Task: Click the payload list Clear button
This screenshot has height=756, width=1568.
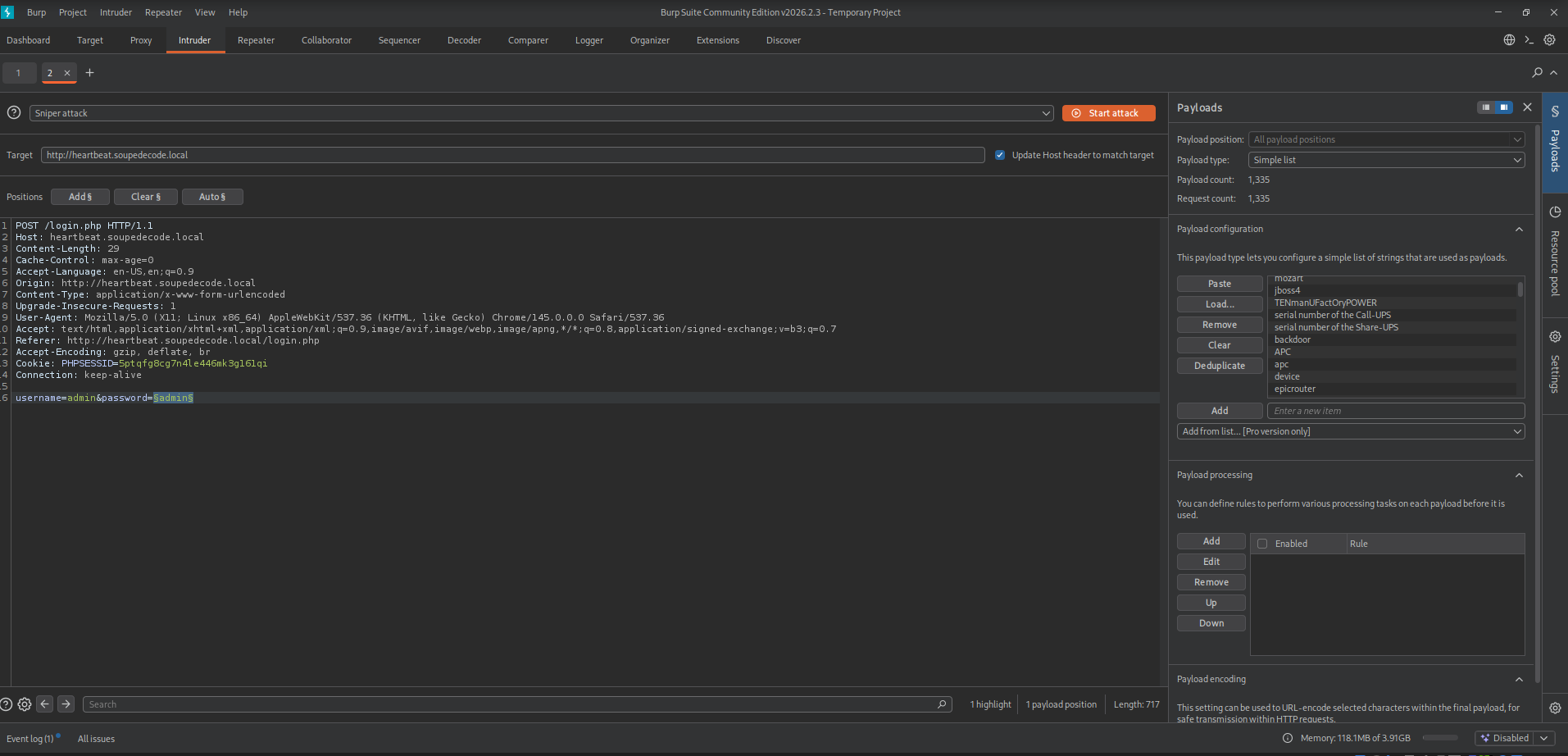Action: [1220, 345]
